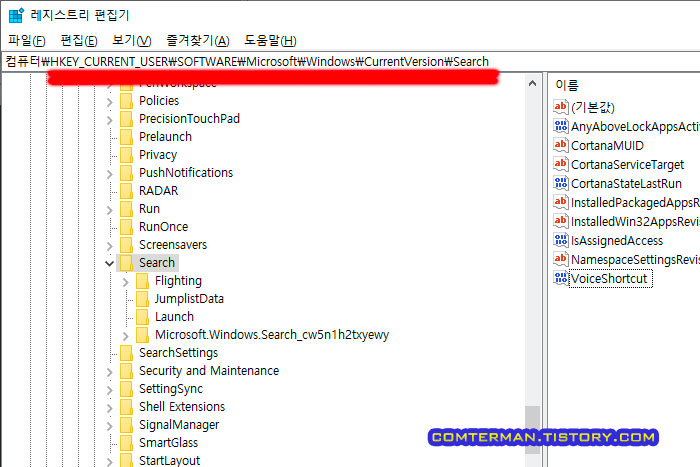Expand the Security and Maintenance key
This screenshot has width=700, height=467.
[x=109, y=372]
